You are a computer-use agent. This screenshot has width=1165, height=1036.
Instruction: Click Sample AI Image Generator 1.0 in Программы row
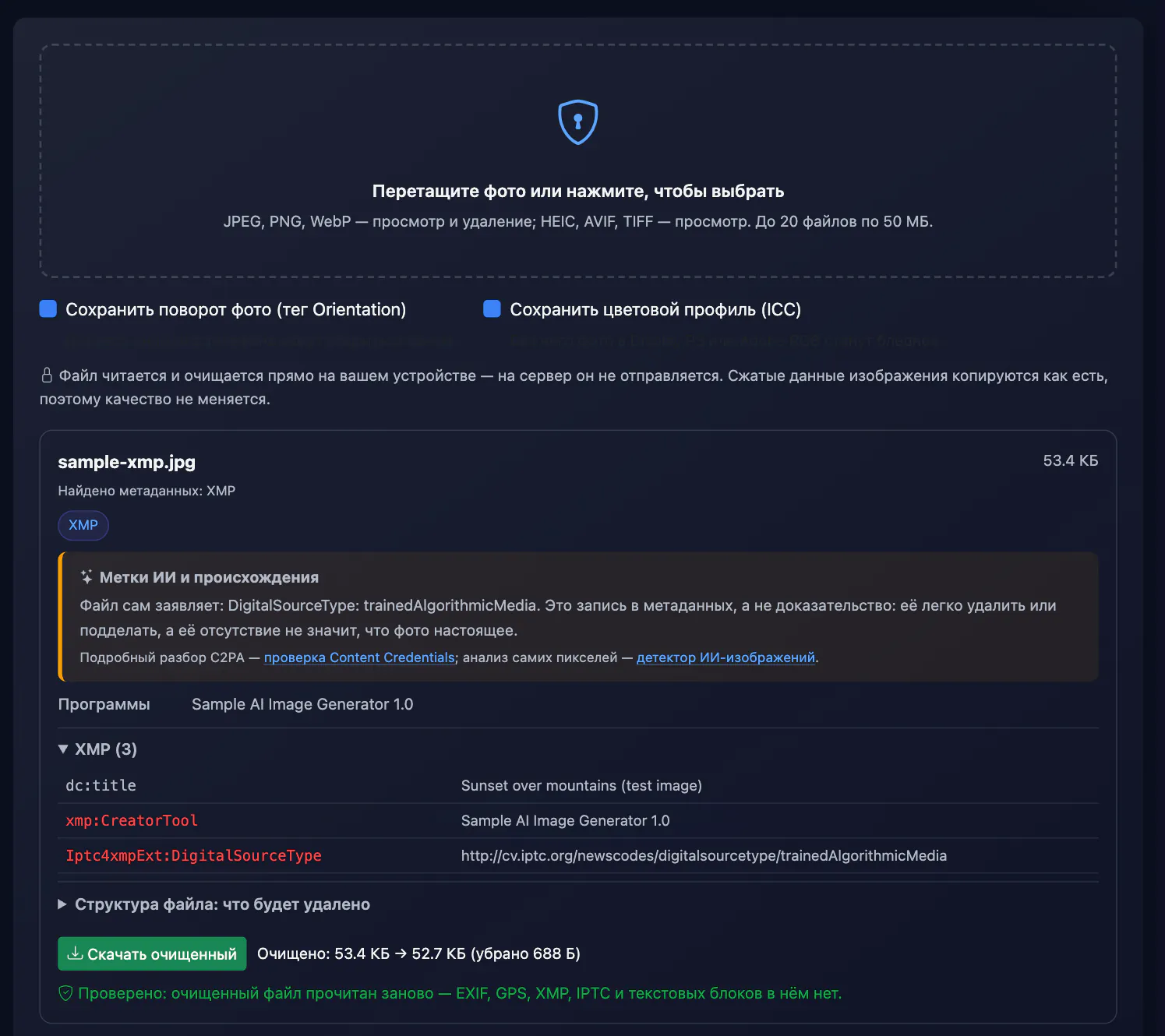point(302,704)
